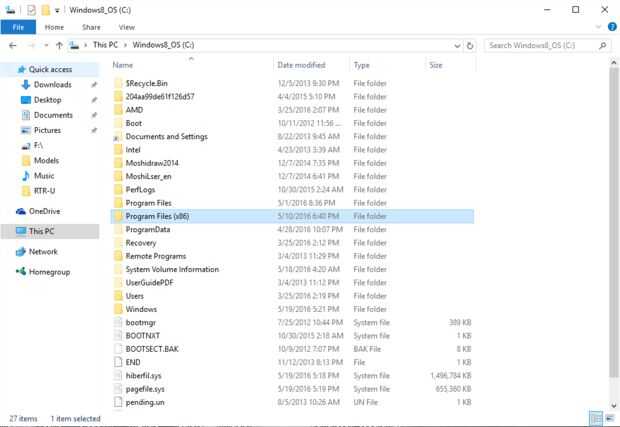The width and height of the screenshot is (620, 427).
Task: Click the vertical scrollbar up arrow
Action: click(614, 62)
